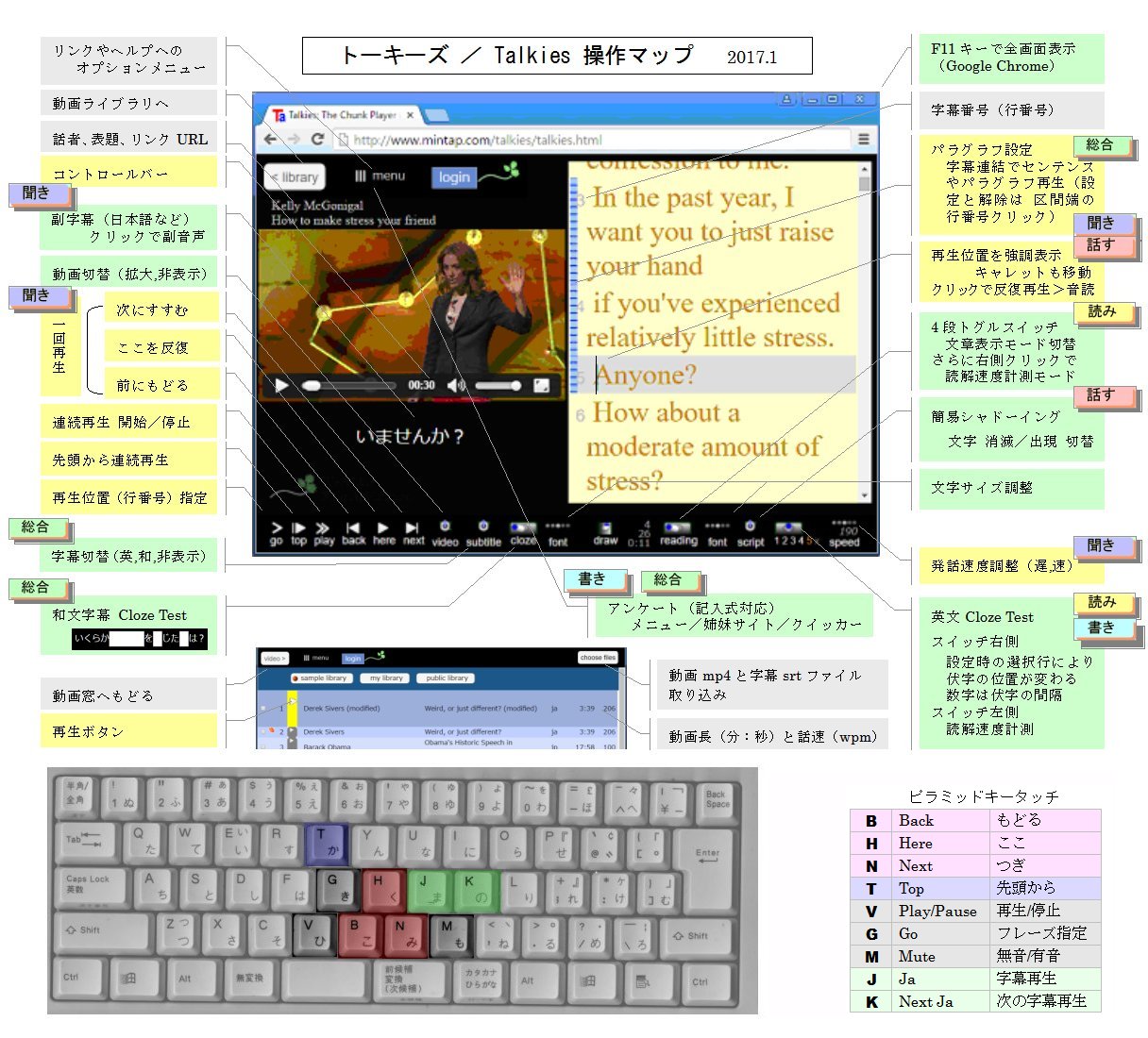
Task: Click the 'choose files' button
Action: coord(598,658)
